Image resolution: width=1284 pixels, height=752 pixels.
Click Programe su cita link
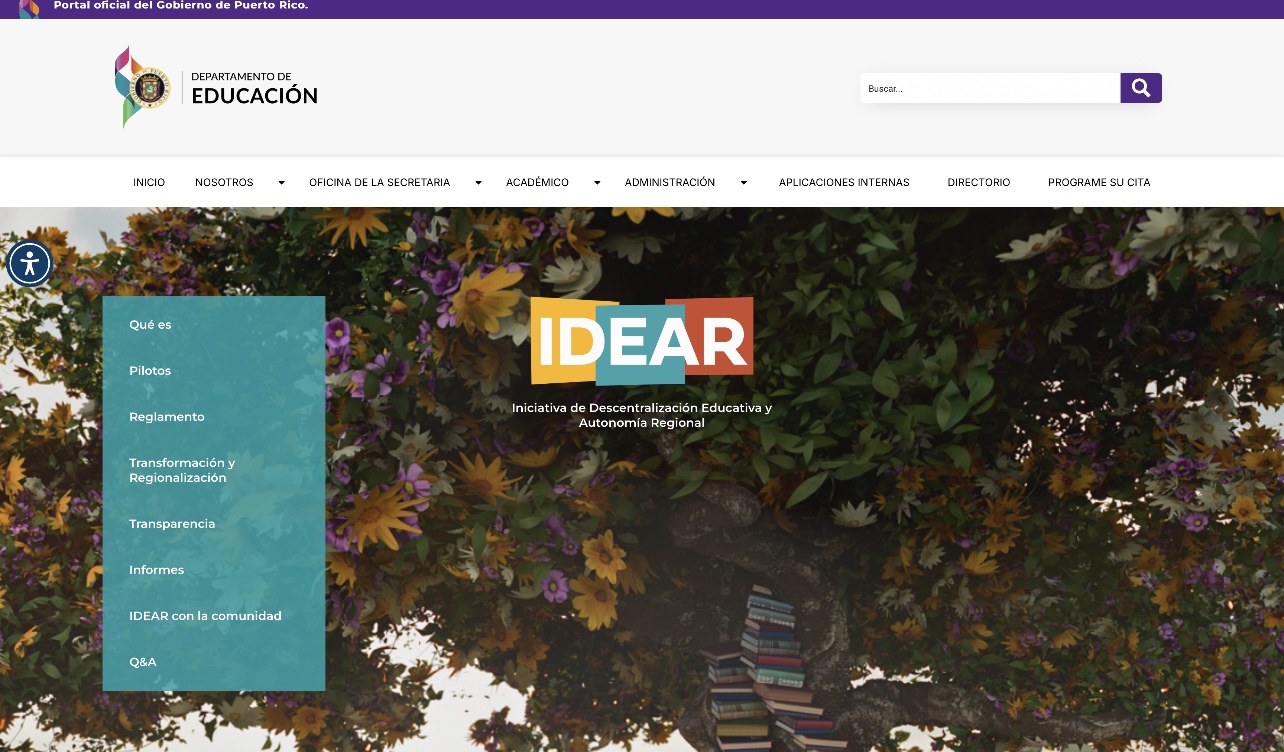1099,182
